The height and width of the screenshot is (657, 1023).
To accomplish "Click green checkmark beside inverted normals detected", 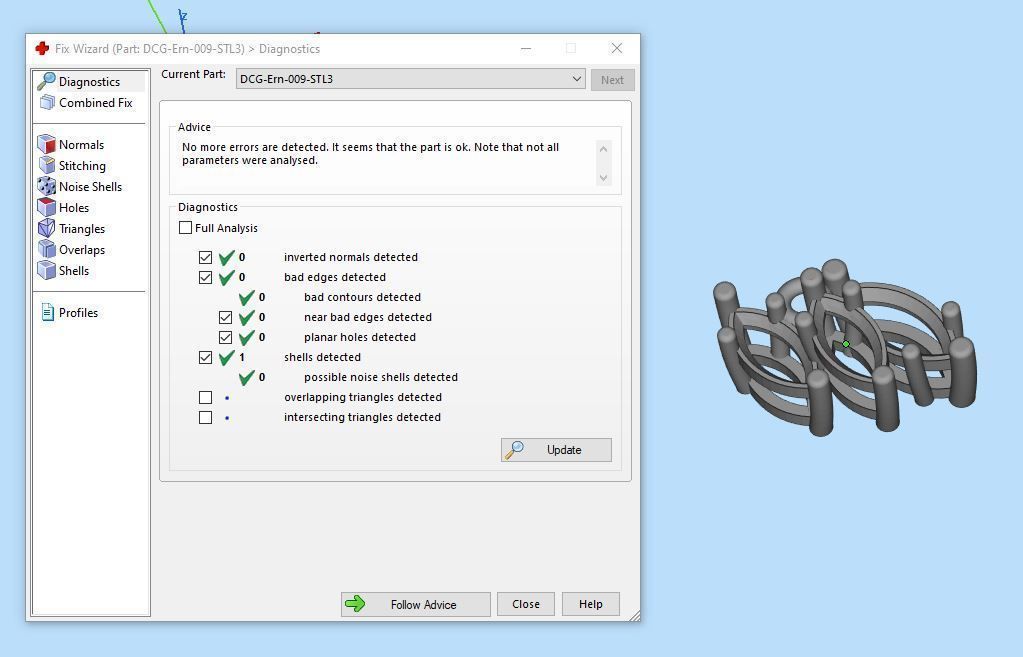I will point(226,257).
